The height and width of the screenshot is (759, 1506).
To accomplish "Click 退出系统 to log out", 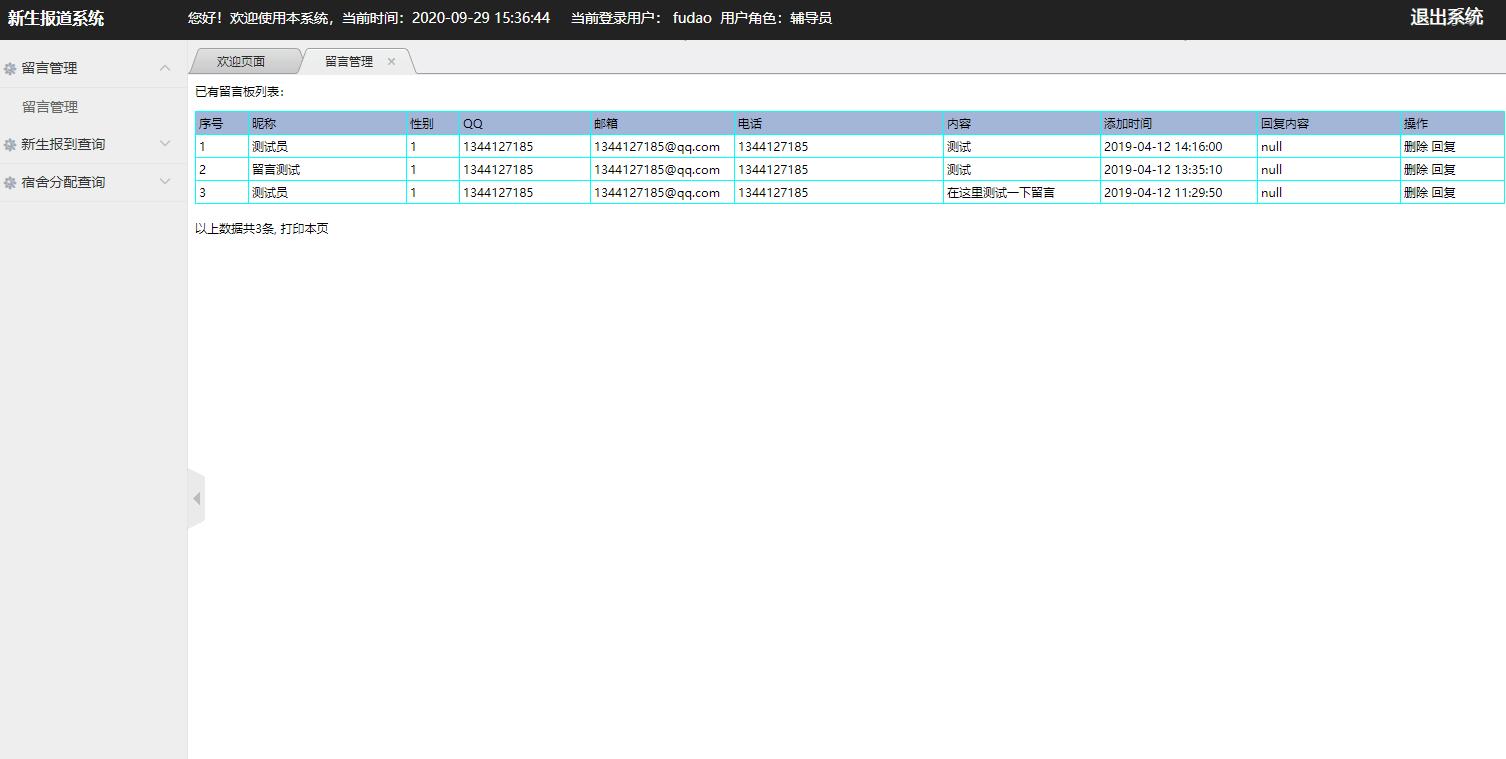I will 1446,17.
